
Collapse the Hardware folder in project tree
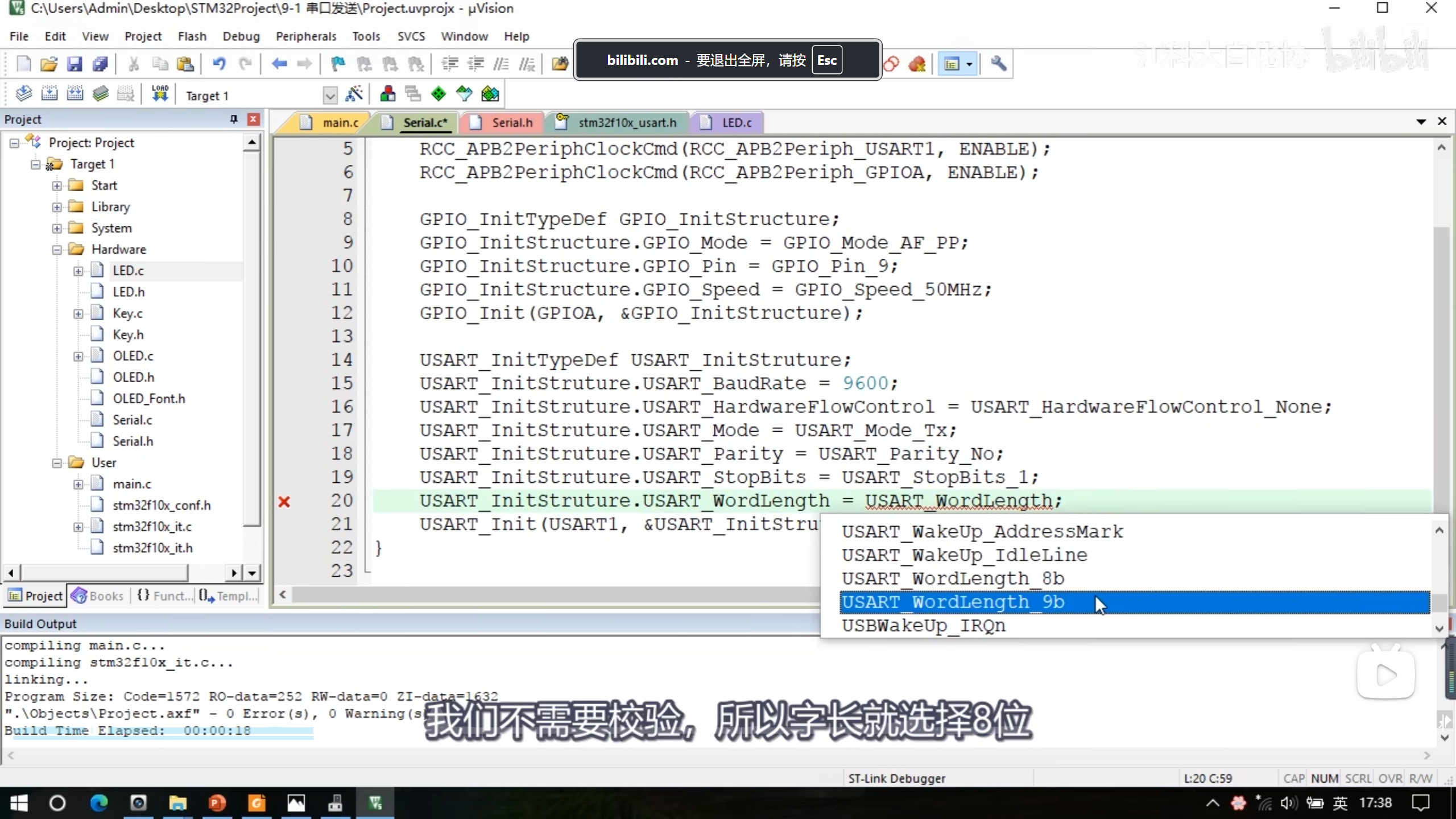coord(57,250)
